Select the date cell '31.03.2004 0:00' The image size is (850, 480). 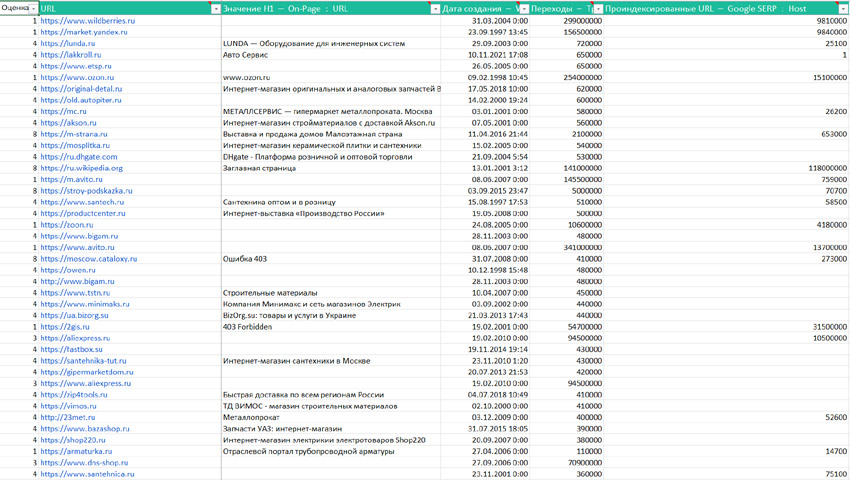[485, 21]
